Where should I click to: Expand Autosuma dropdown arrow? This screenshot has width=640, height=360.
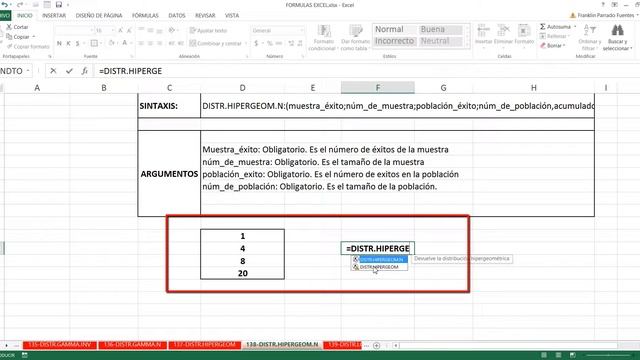(575, 27)
